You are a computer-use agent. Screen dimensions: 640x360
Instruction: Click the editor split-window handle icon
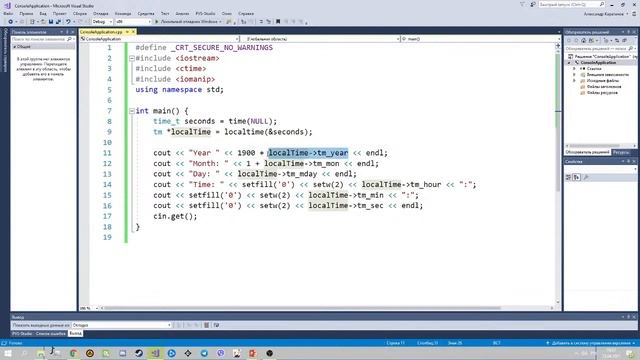[558, 46]
